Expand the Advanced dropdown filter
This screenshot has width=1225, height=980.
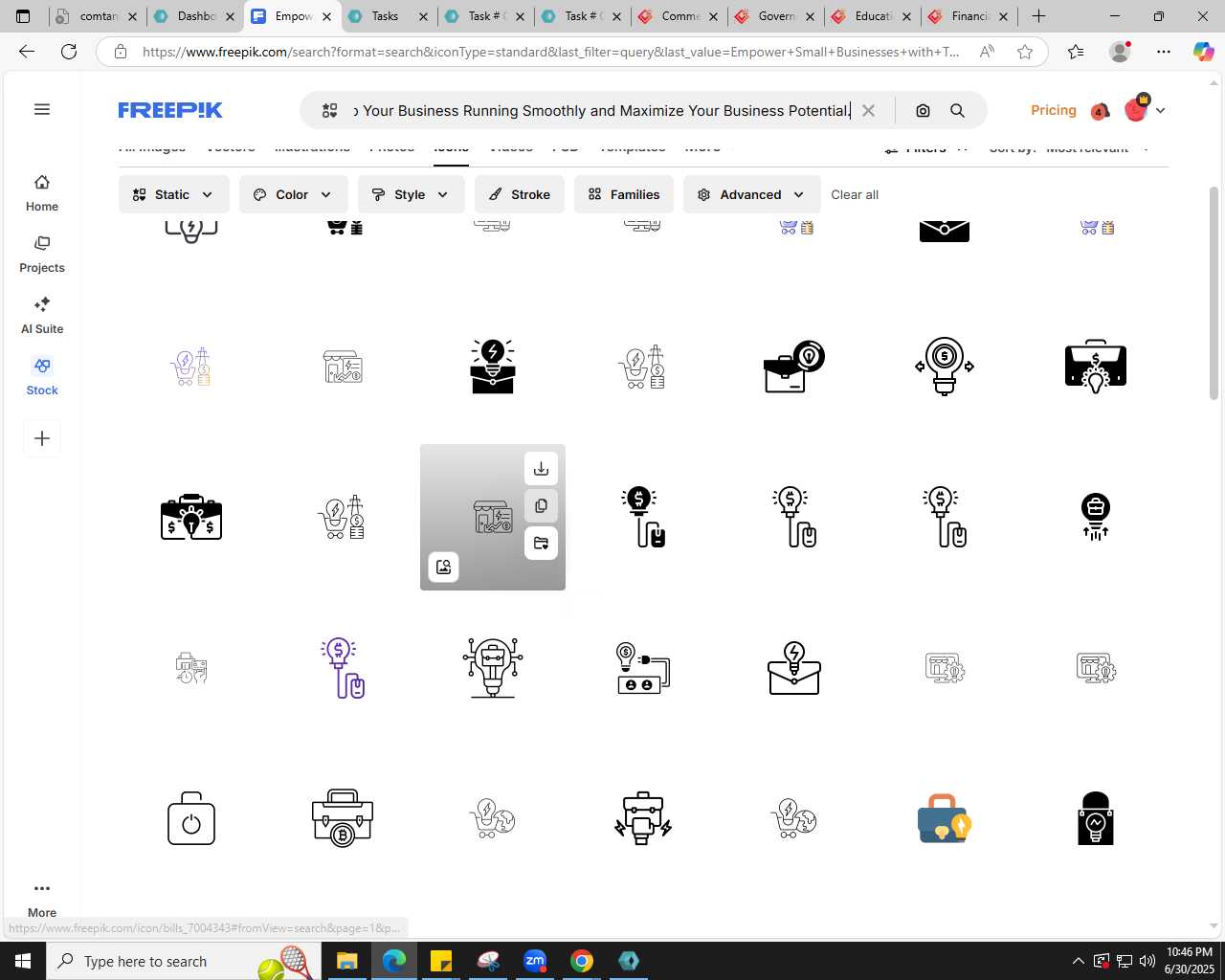pos(752,194)
